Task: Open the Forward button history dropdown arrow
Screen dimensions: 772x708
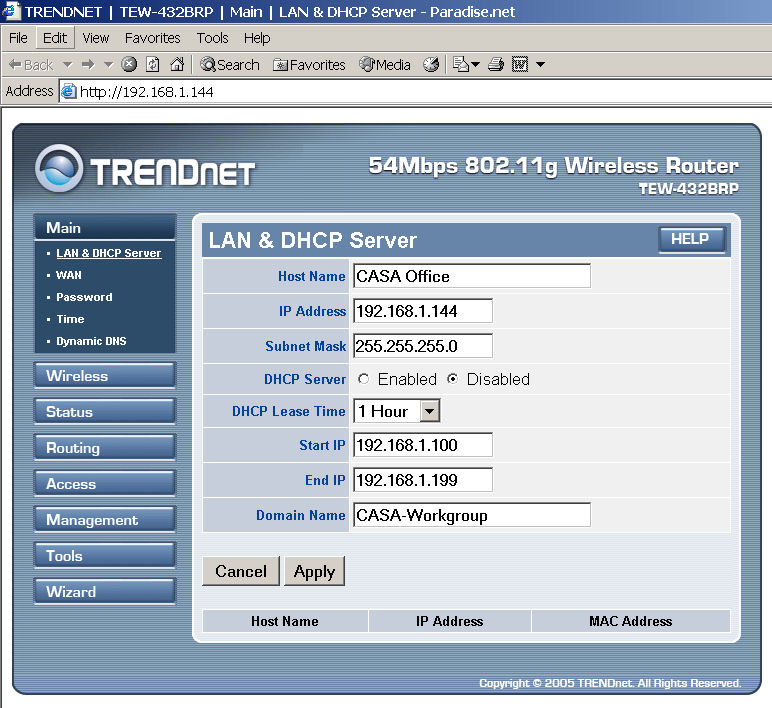Action: pos(109,64)
